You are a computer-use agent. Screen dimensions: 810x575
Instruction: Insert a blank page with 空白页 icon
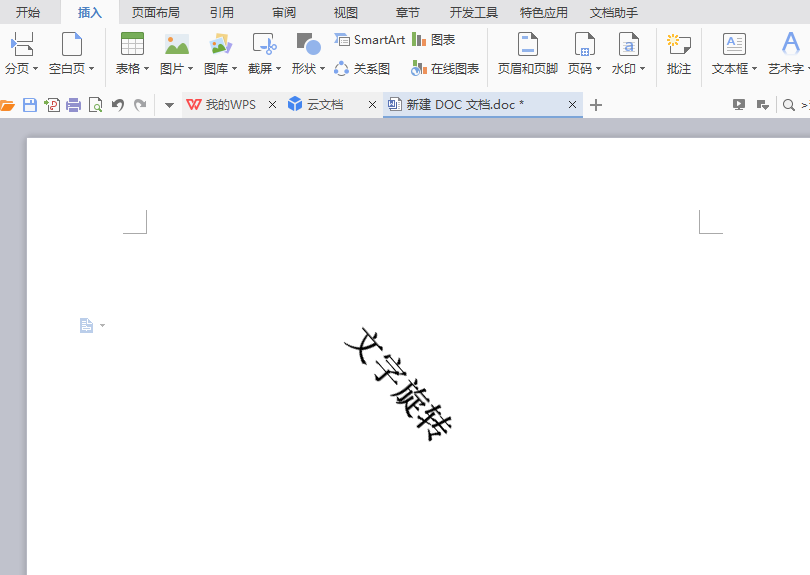click(x=72, y=44)
